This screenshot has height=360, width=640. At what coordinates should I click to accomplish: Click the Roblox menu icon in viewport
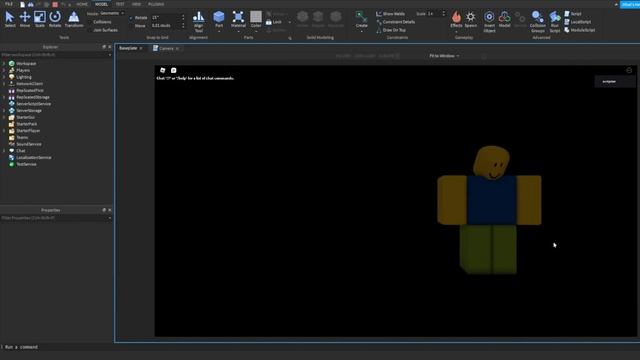point(162,70)
